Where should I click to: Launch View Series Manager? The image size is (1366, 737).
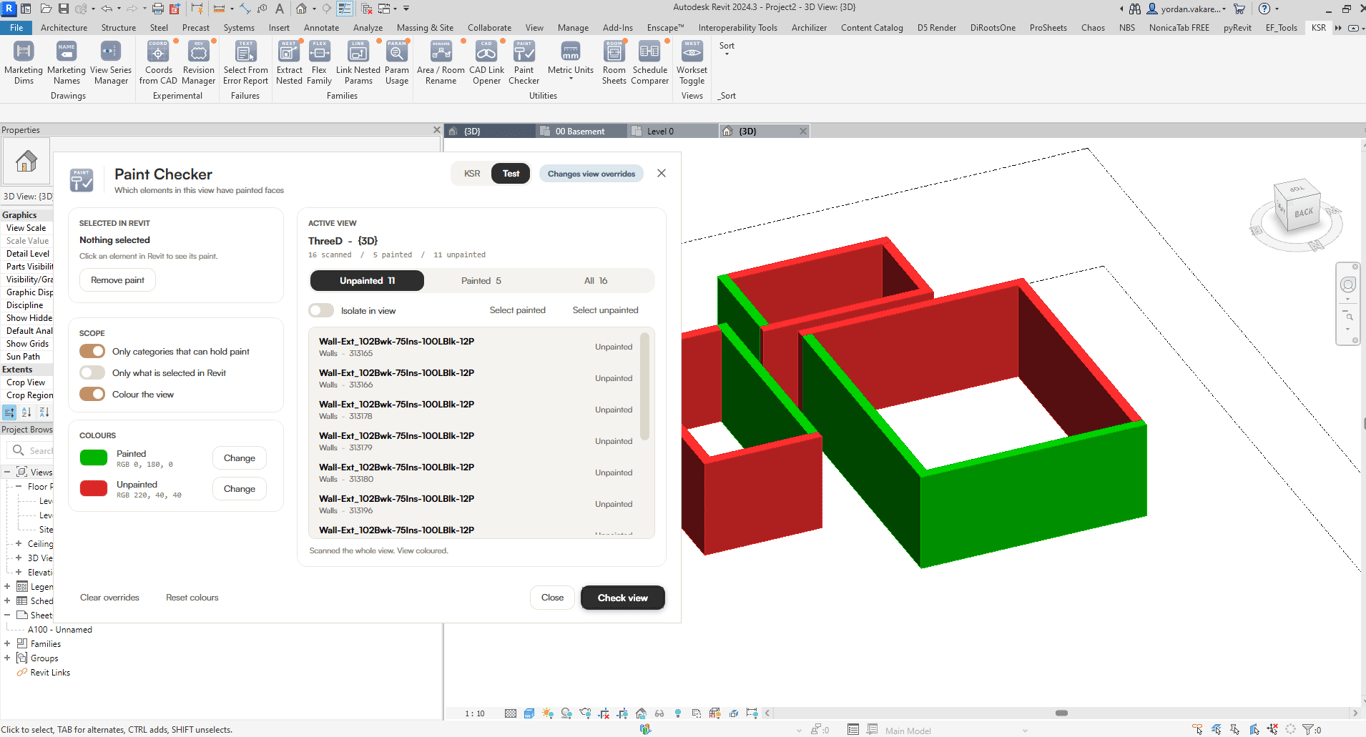[110, 63]
